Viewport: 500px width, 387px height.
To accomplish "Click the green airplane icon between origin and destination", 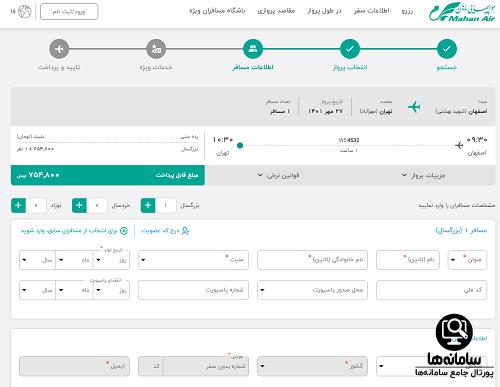I will click(414, 107).
